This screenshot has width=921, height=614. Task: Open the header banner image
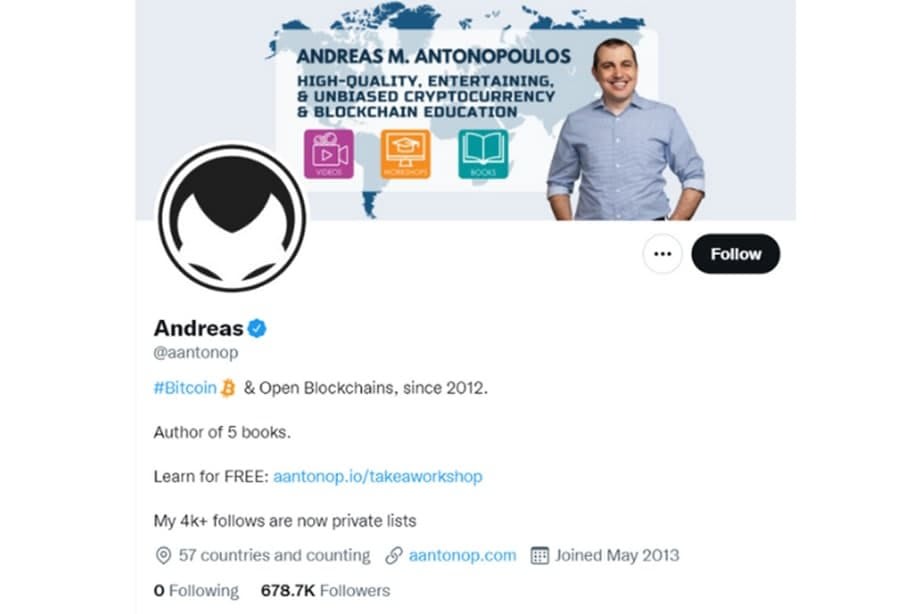(x=466, y=110)
